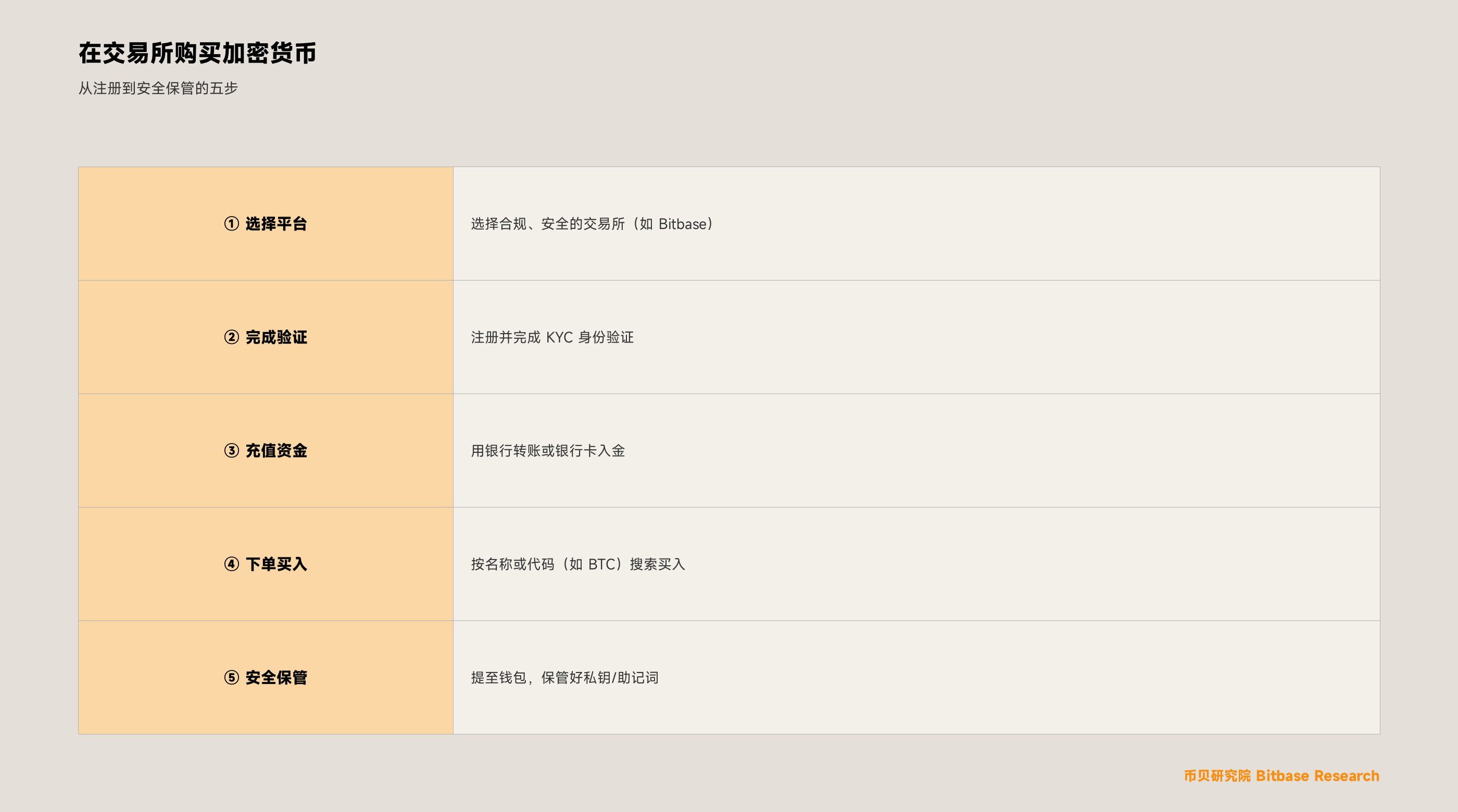Click the ④ 下单买入 step cell

pyautogui.click(x=266, y=564)
